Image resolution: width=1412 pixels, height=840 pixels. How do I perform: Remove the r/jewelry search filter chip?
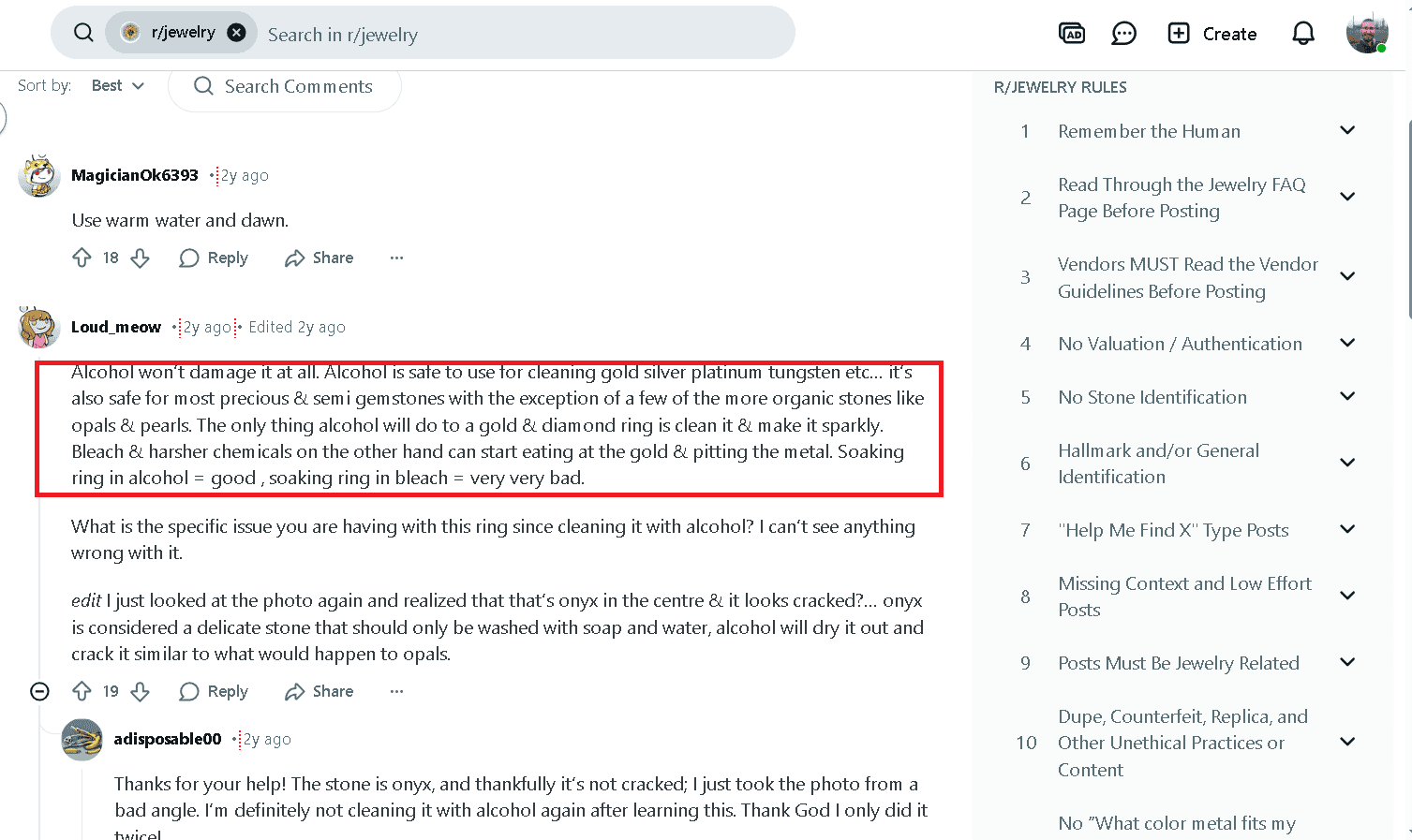(237, 33)
